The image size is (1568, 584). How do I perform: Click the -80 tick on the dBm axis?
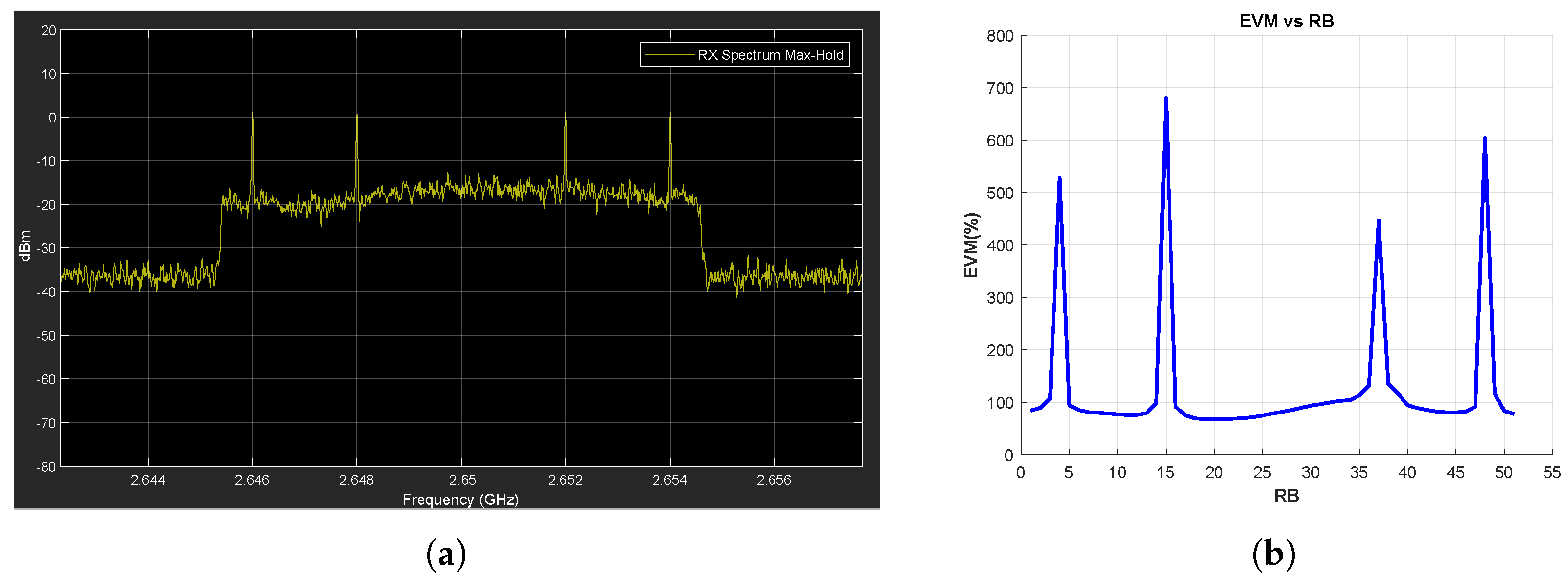pyautogui.click(x=46, y=467)
